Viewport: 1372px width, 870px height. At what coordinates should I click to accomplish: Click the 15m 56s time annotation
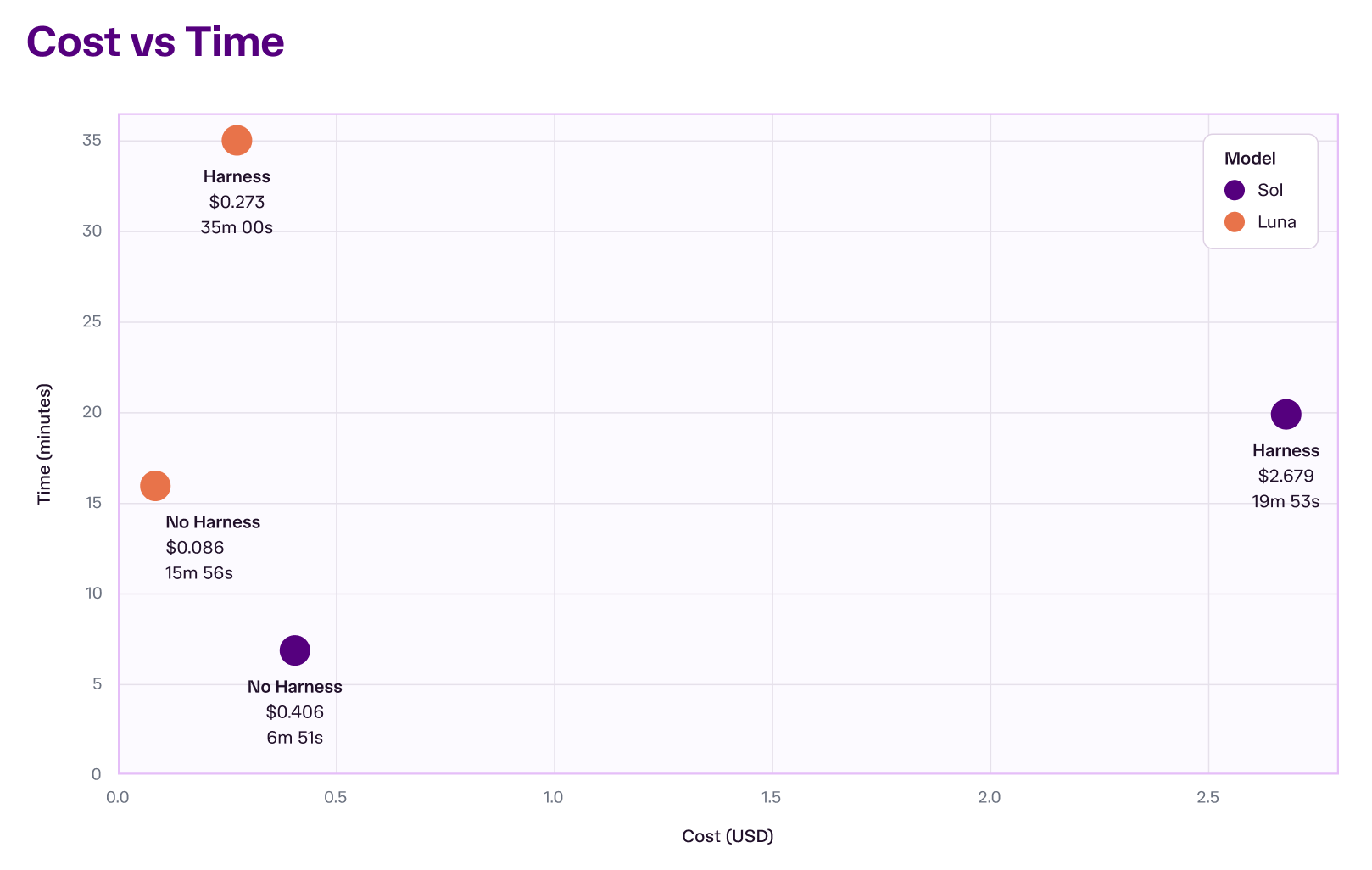pyautogui.click(x=199, y=573)
